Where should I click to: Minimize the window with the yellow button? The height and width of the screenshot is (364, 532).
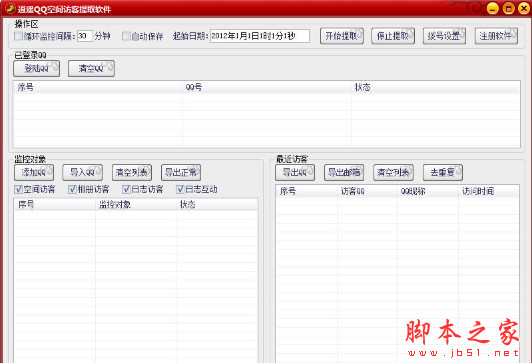(493, 8)
